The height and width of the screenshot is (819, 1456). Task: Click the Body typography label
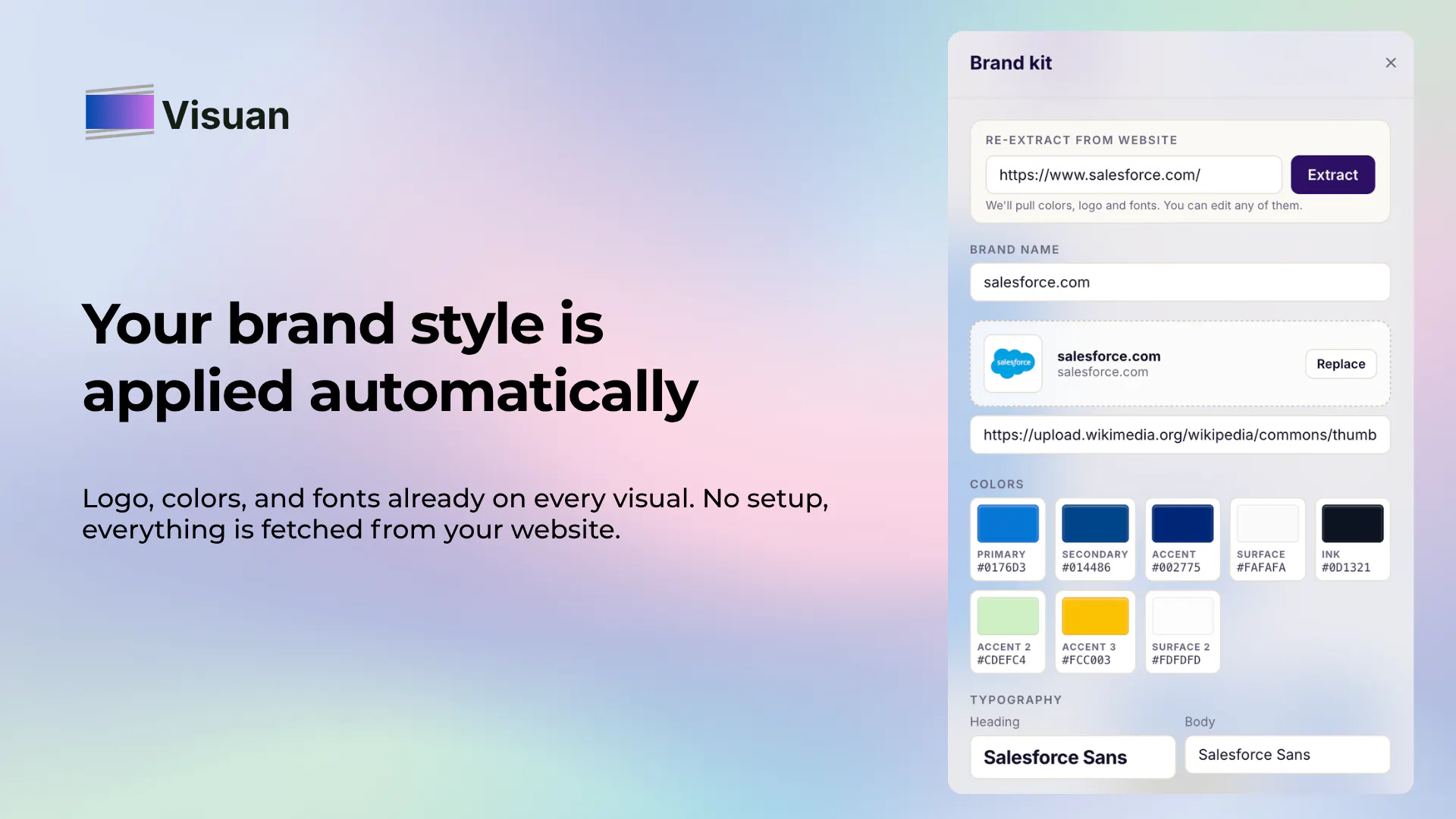[x=1200, y=722]
